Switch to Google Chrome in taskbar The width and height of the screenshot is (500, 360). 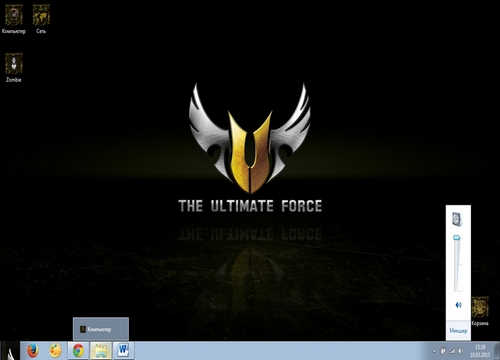[78, 351]
